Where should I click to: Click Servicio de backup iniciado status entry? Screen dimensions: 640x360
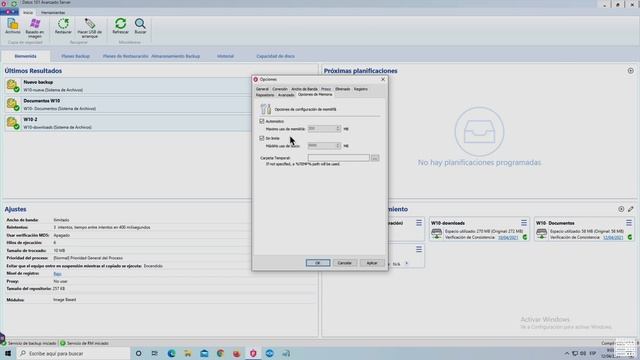click(x=29, y=343)
